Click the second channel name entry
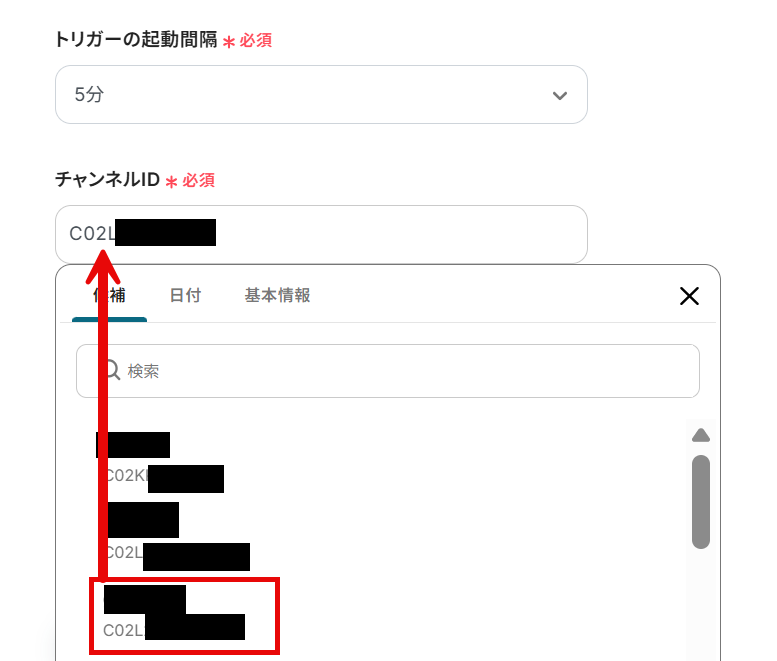 tap(141, 520)
